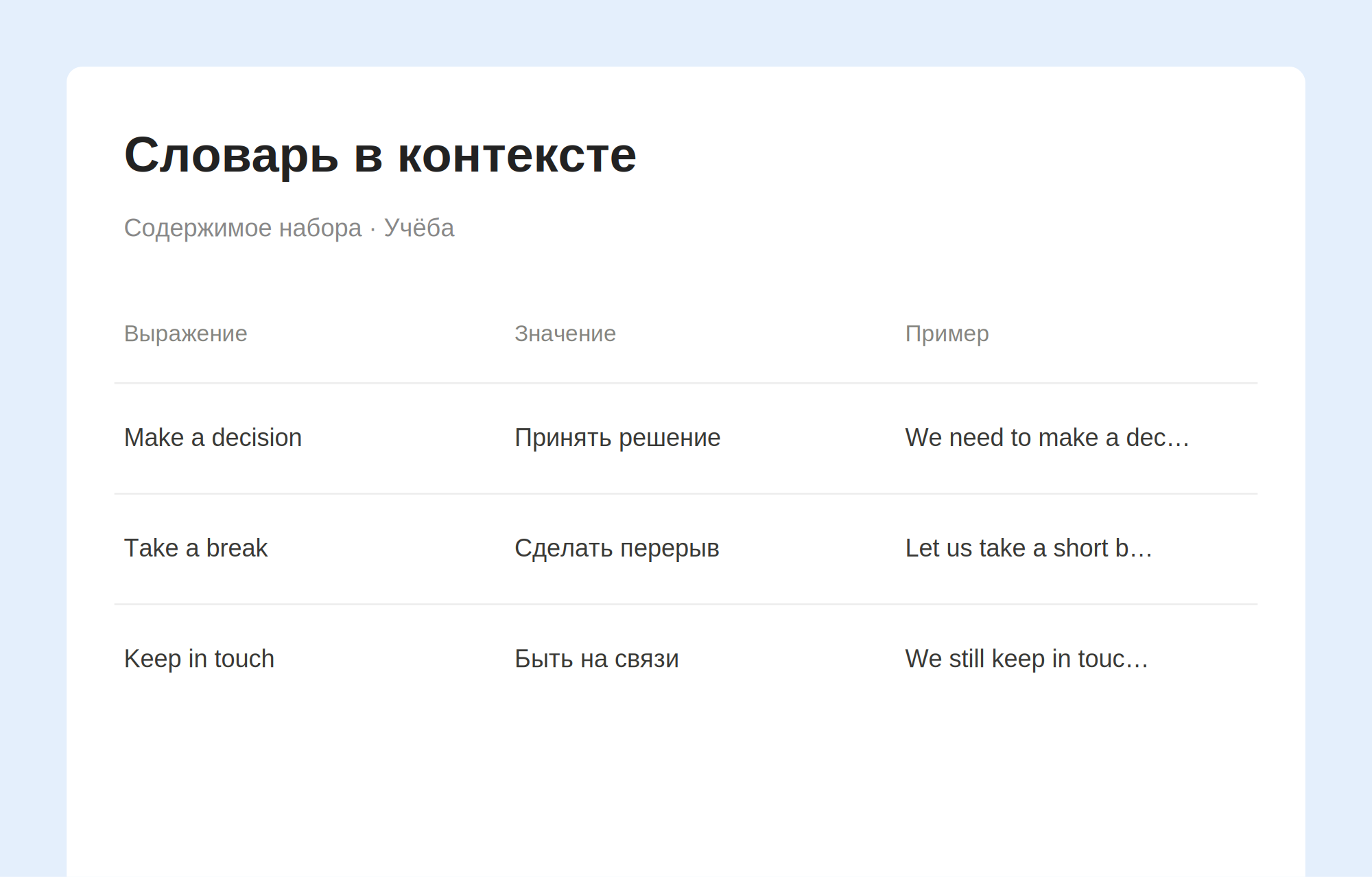Image resolution: width=1372 pixels, height=877 pixels.
Task: Select the 'Быть на связи' cell
Action: click(597, 659)
